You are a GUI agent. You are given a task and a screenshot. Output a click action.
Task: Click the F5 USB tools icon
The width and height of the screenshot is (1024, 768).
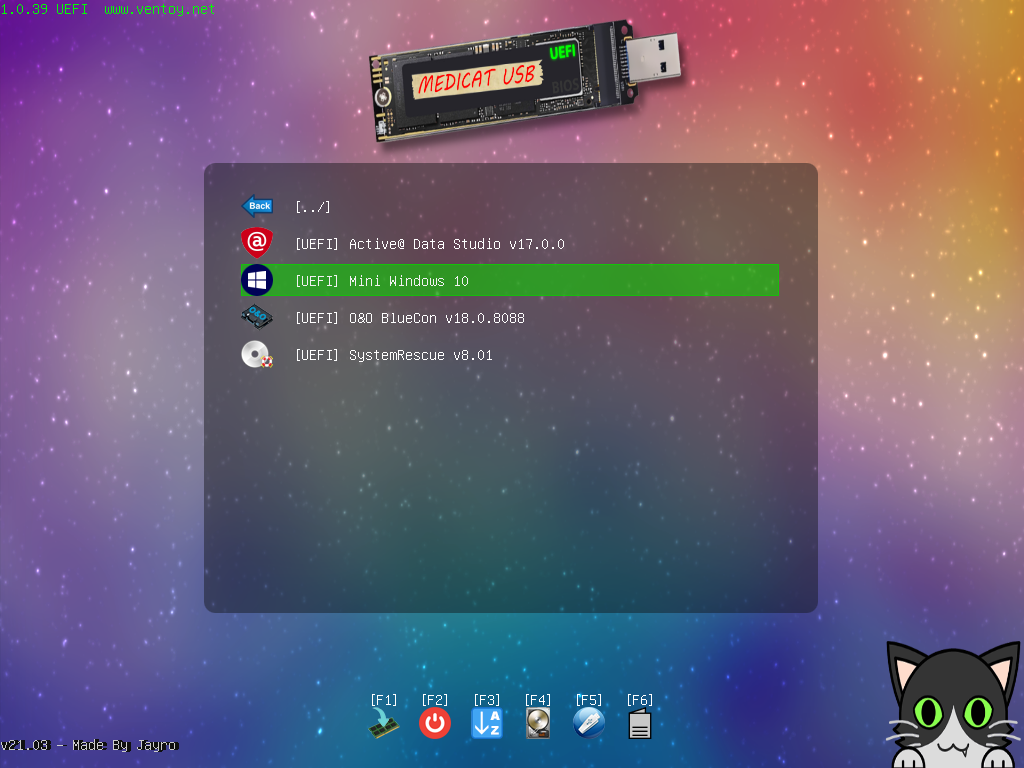tap(589, 723)
